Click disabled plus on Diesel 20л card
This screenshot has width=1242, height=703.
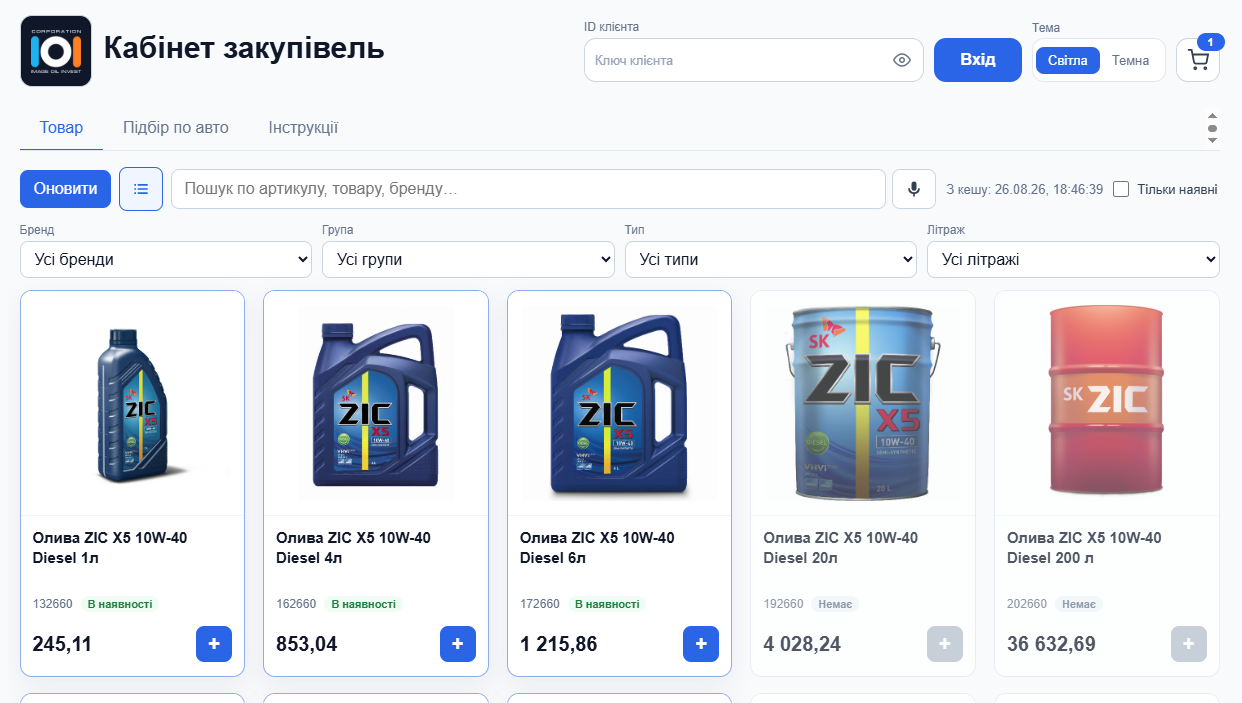(945, 644)
